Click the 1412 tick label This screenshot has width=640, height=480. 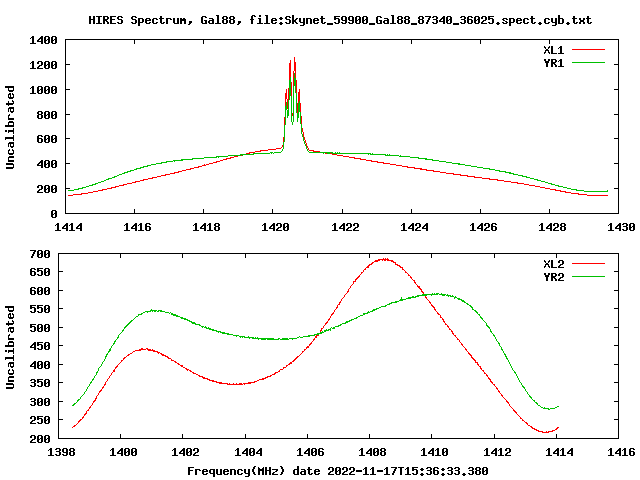[x=497, y=452]
